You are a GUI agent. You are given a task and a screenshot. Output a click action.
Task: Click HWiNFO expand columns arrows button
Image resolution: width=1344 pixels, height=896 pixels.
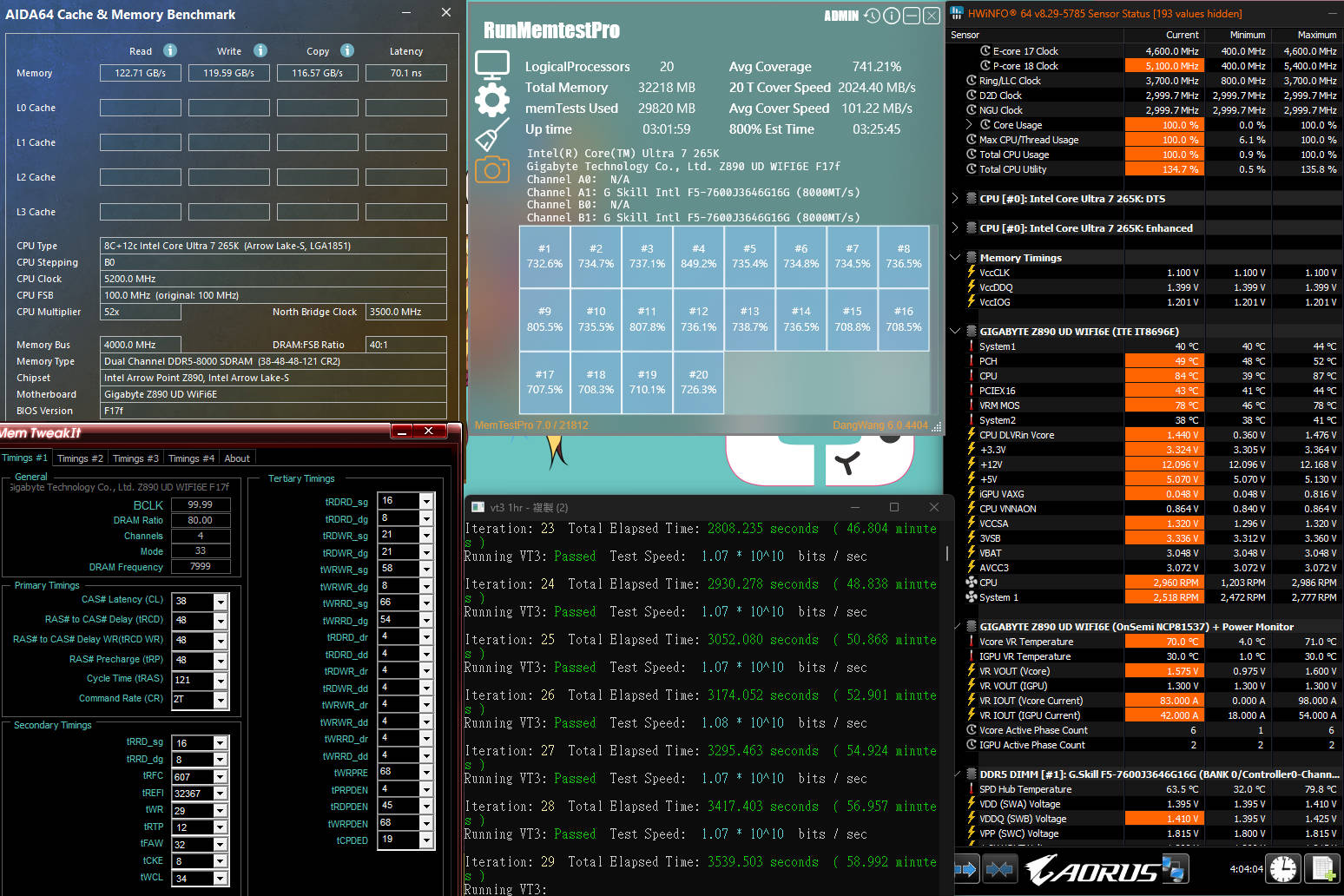coord(965,868)
